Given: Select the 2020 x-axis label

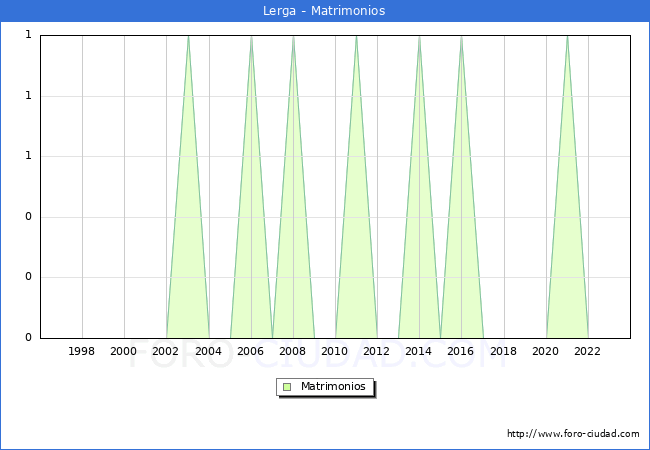Looking at the screenshot, I should click(546, 351).
